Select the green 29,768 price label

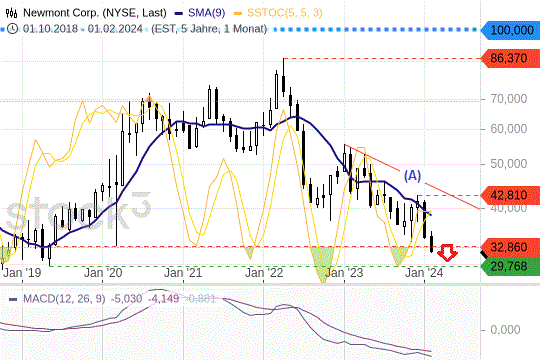point(510,266)
